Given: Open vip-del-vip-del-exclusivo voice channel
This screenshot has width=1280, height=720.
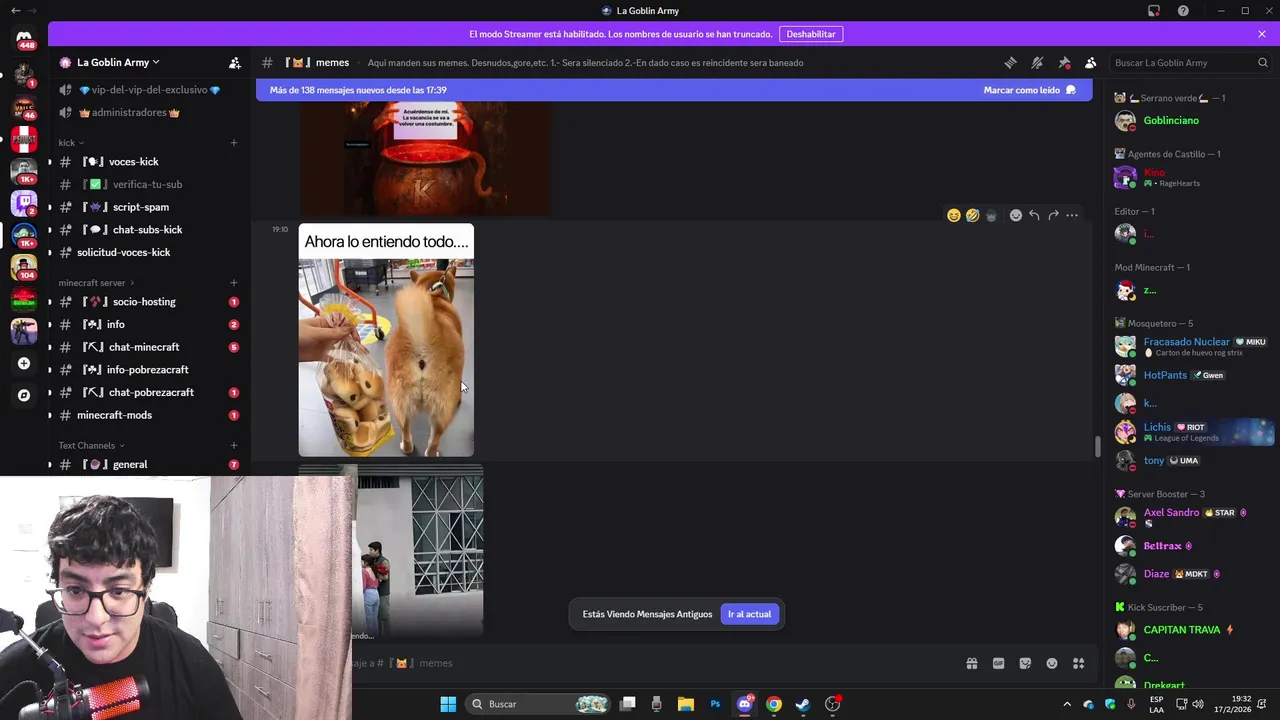Looking at the screenshot, I should pos(148,90).
